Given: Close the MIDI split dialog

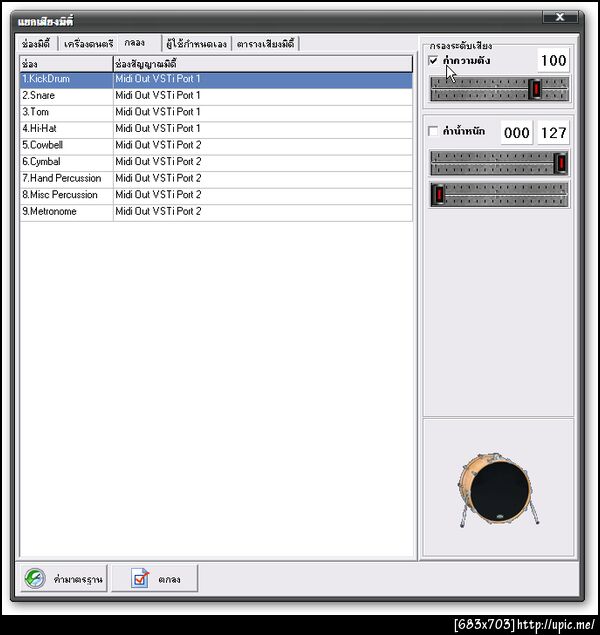Looking at the screenshot, I should coord(560,17).
